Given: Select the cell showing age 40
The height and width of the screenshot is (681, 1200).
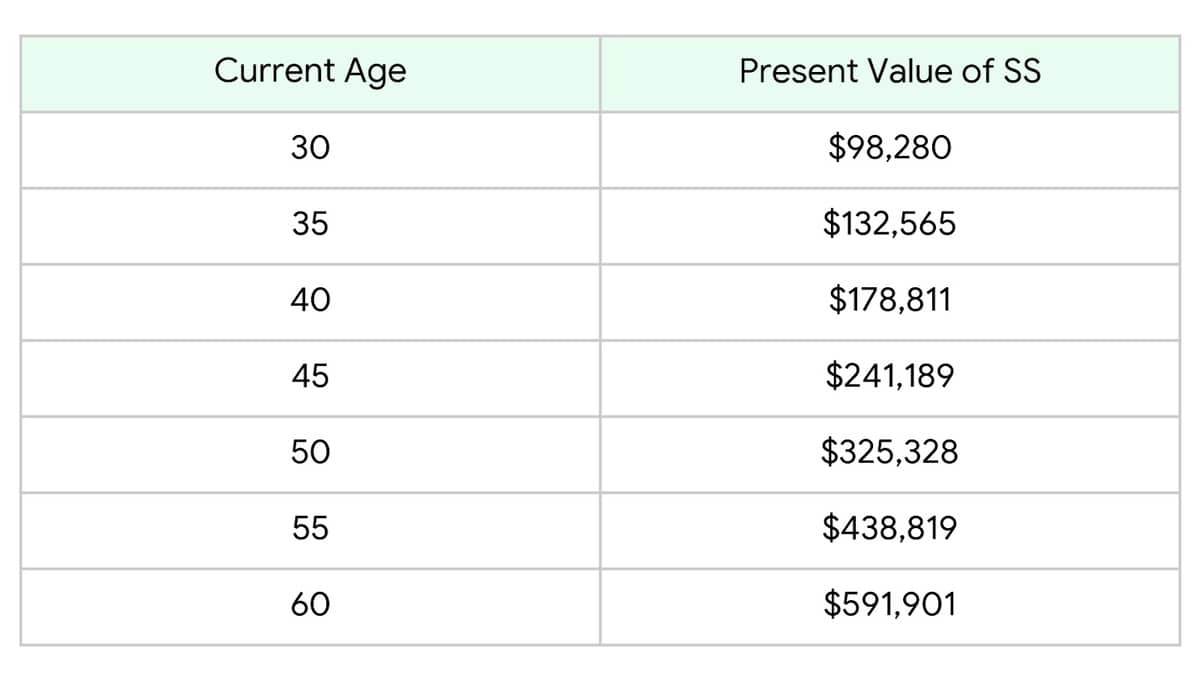Looking at the screenshot, I should tap(310, 300).
